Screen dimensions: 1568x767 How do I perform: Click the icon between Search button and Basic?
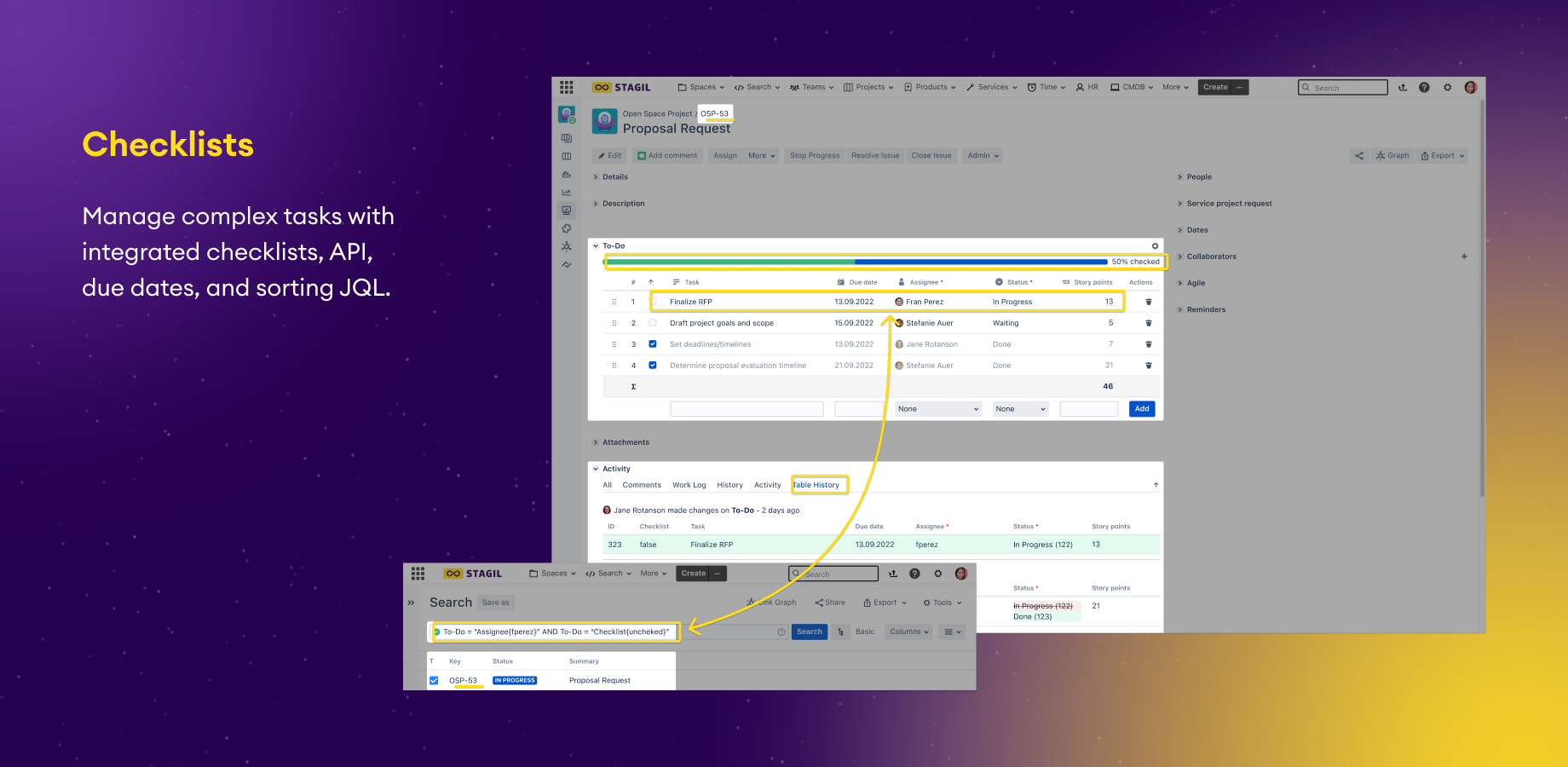point(841,632)
